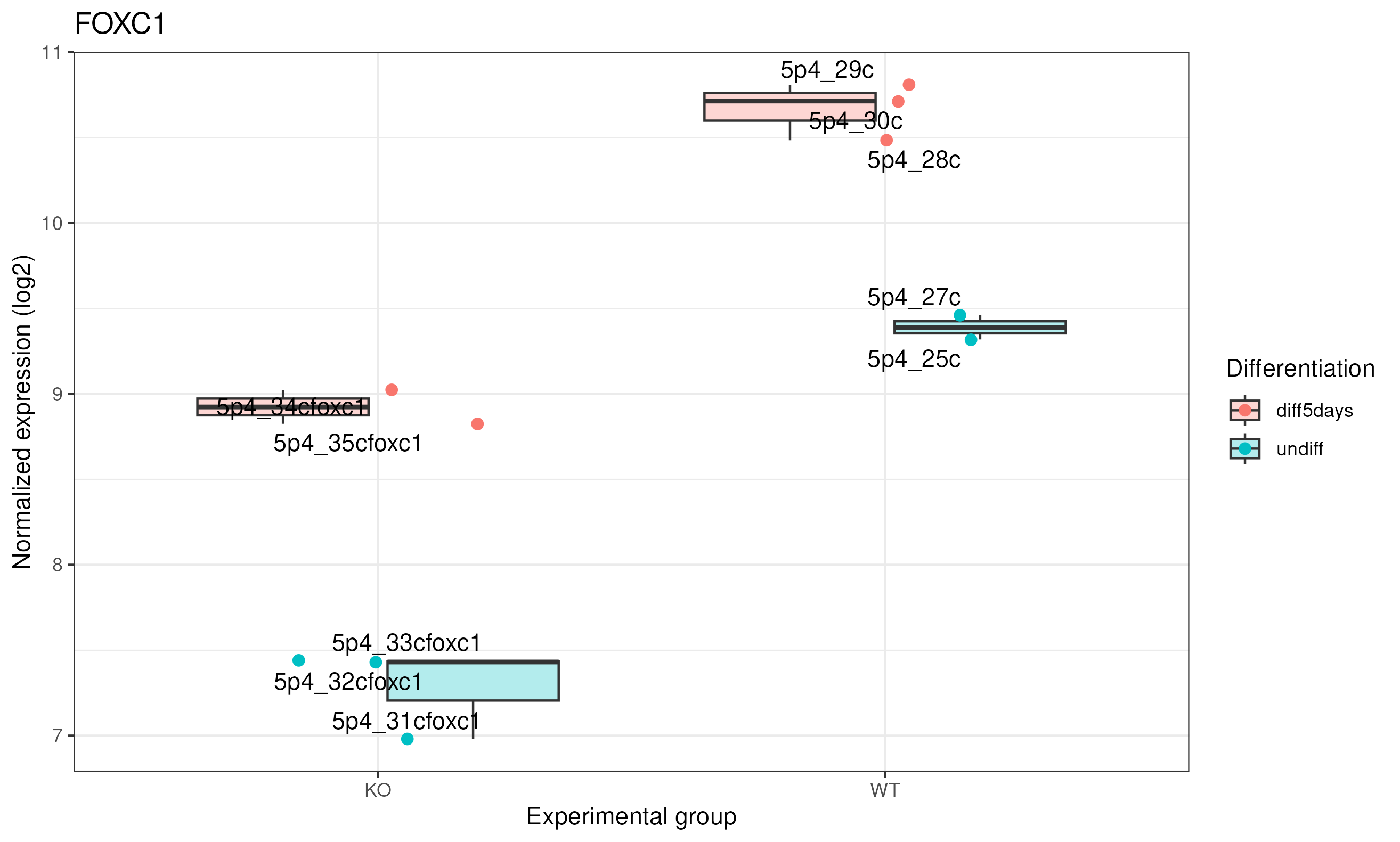Click the 5p4_27c sample label
The height and width of the screenshot is (842, 1400).
pos(913,297)
